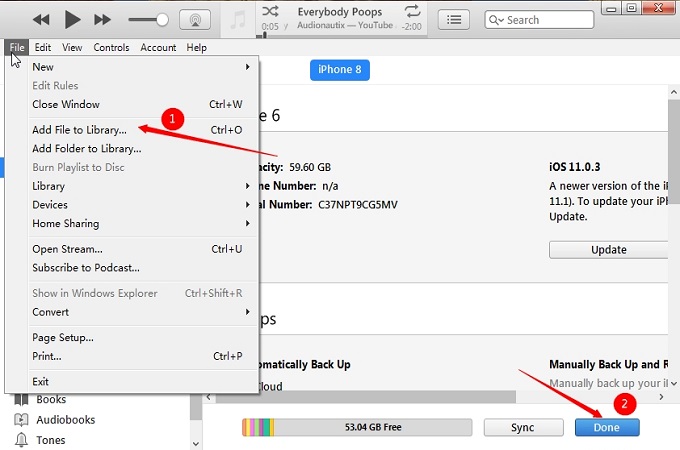Choose Subscribe to Podcast entry
Image resolution: width=680 pixels, height=450 pixels.
(x=141, y=268)
